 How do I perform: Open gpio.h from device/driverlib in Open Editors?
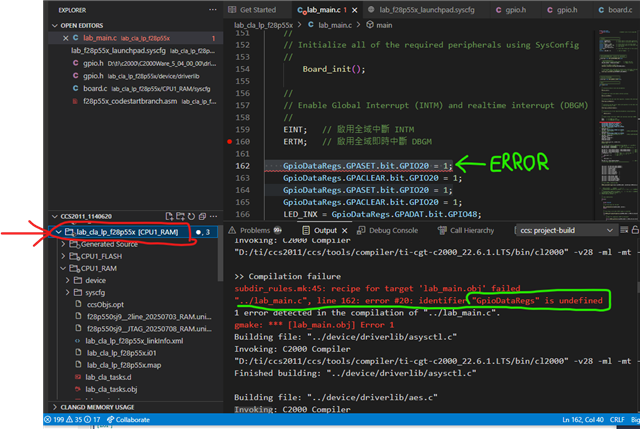point(136,76)
